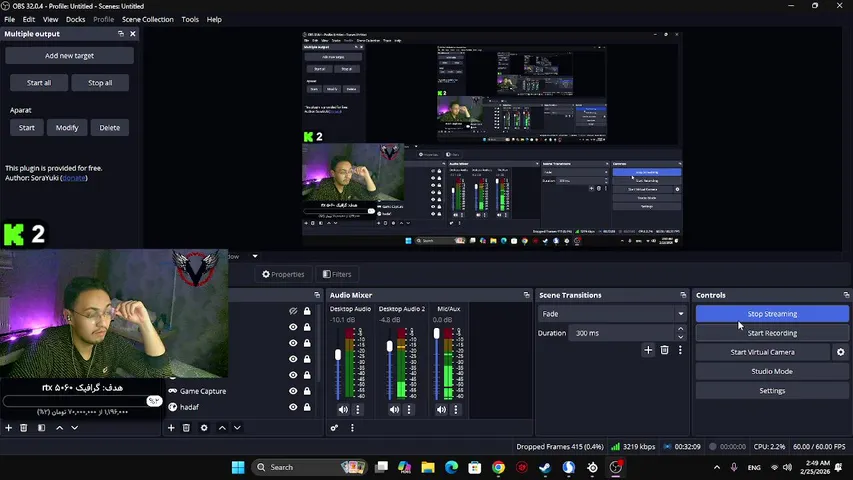The width and height of the screenshot is (853, 480).
Task: Add a new scene transition
Action: tap(648, 350)
